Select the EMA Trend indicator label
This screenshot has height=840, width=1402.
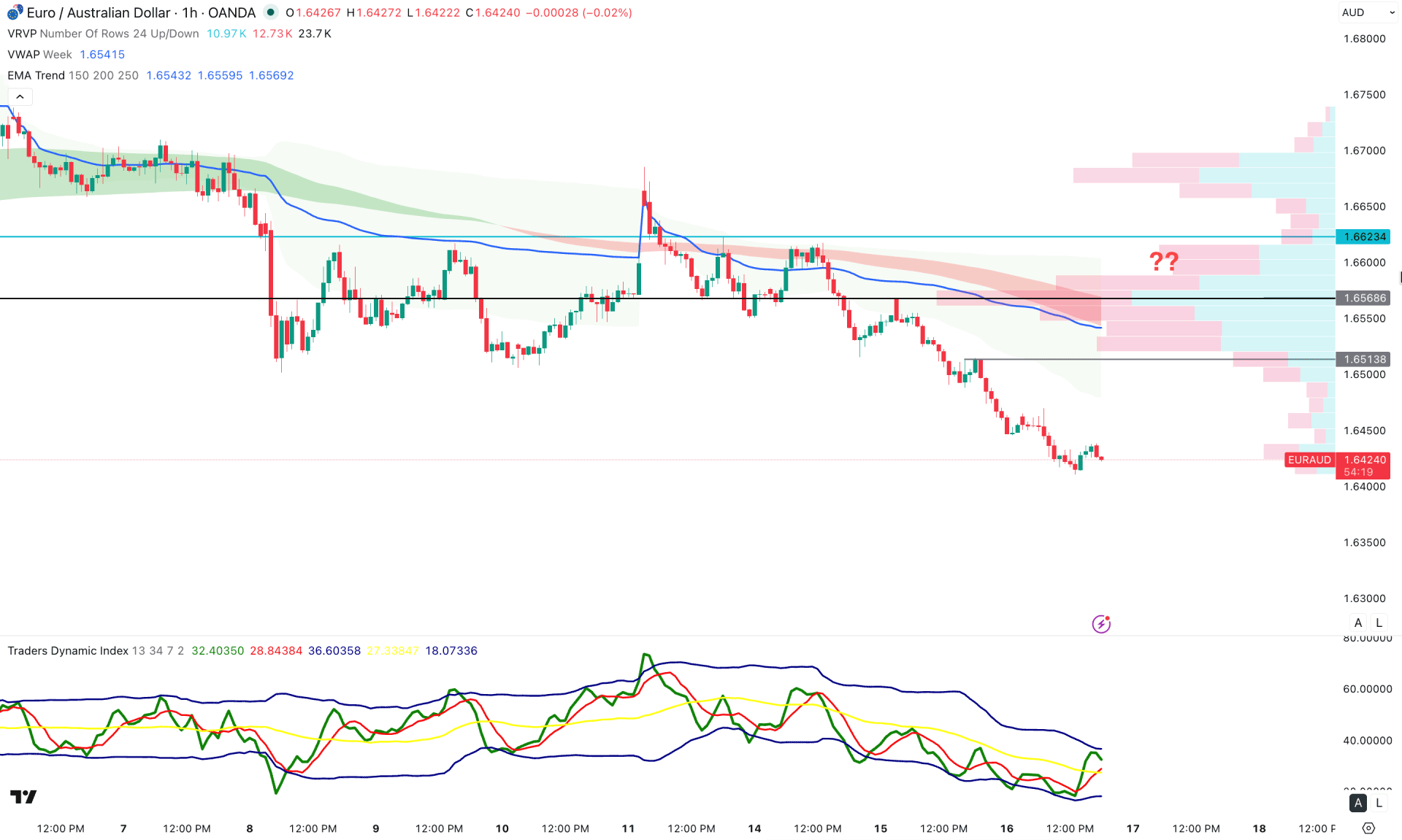[36, 75]
